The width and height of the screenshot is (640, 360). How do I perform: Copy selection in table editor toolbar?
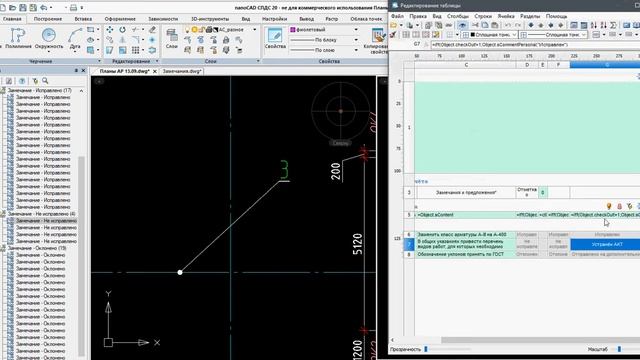click(484, 25)
